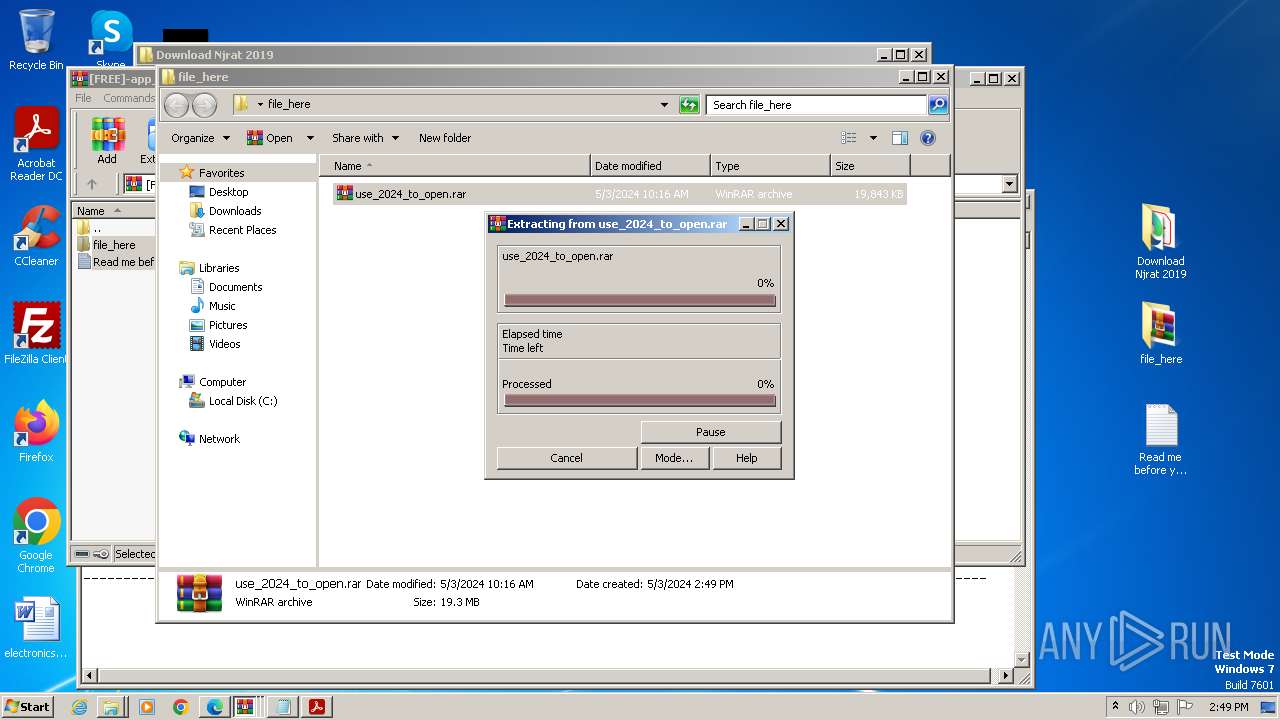Click the Search file_here field

point(817,105)
